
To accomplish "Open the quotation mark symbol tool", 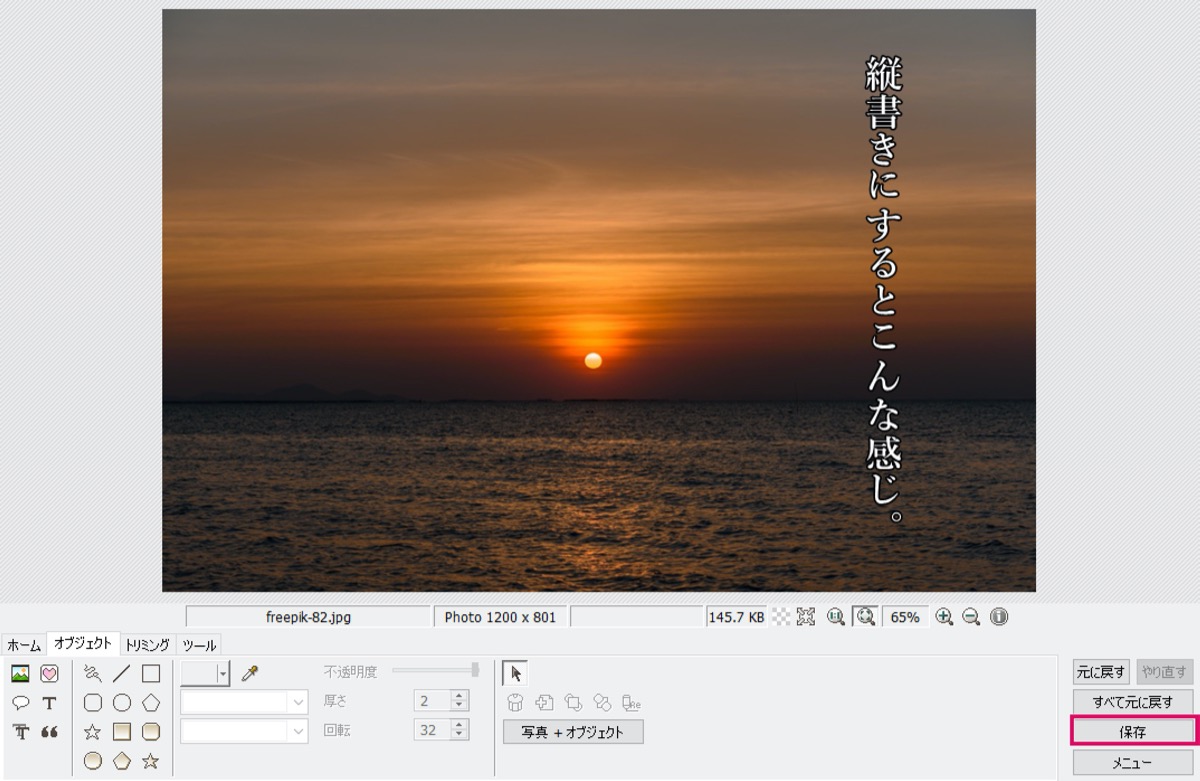I will 49,732.
